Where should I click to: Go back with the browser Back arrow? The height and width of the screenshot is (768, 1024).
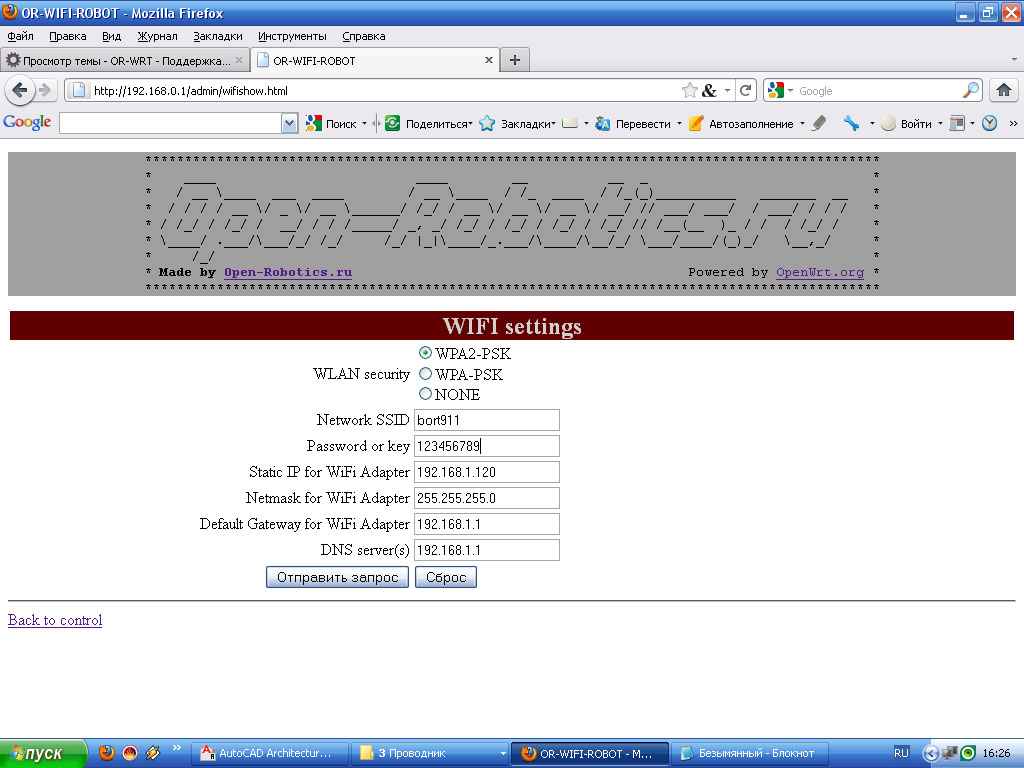tap(20, 90)
